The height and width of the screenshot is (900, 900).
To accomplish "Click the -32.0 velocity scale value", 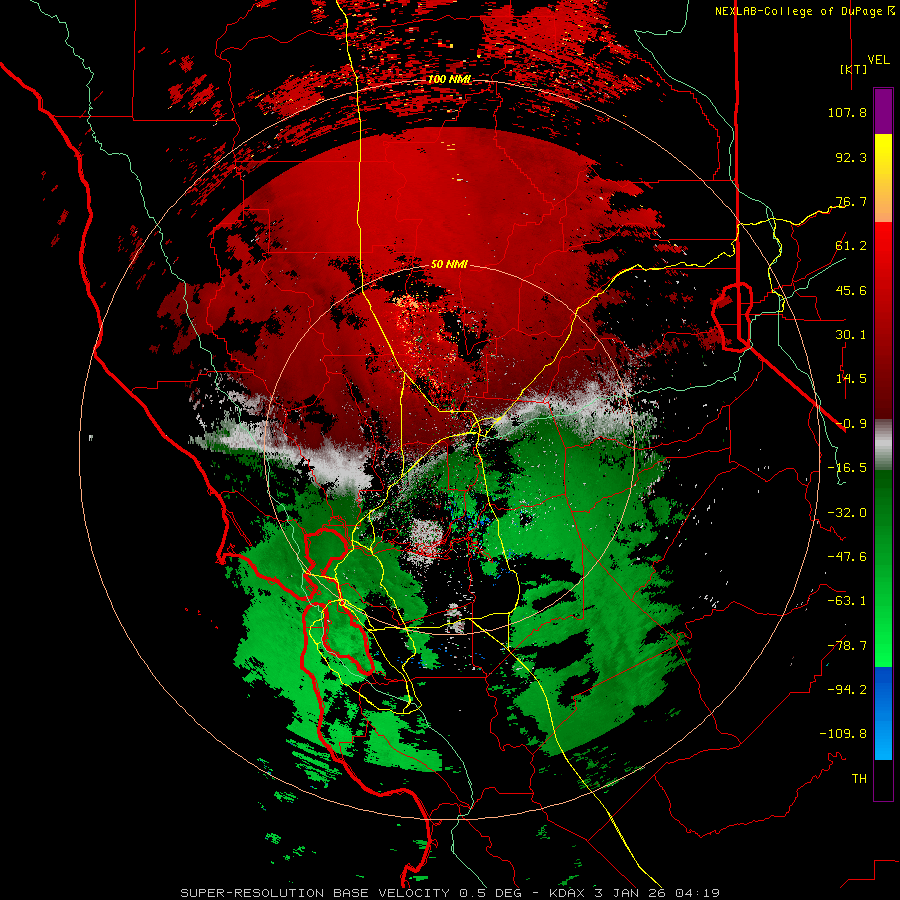I will (847, 513).
